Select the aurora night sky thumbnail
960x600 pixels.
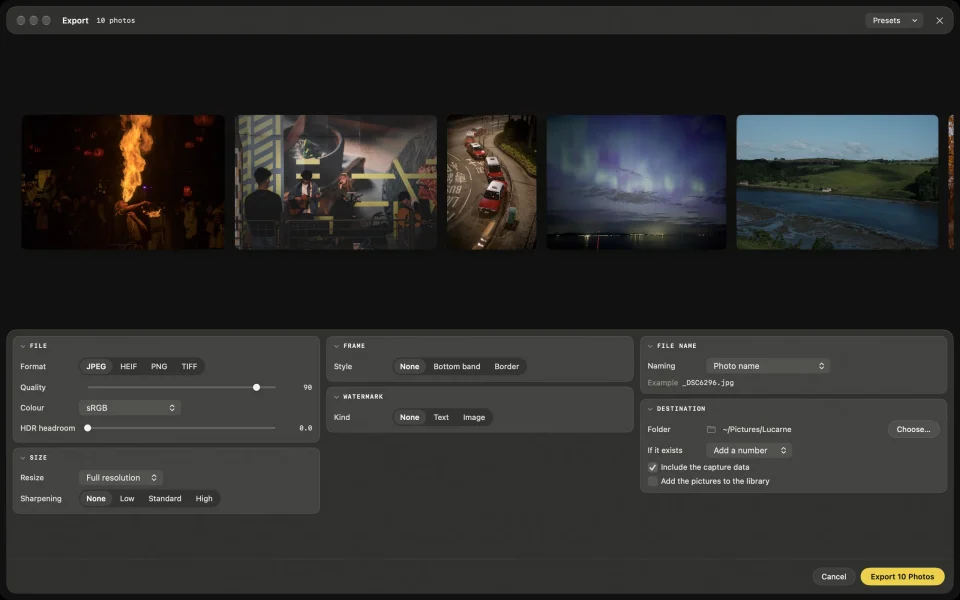(636, 182)
